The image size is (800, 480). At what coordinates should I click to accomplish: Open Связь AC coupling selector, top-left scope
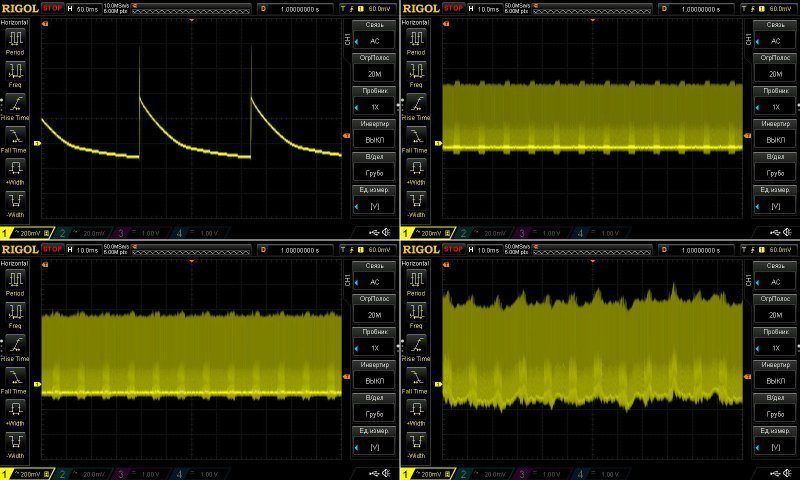(x=374, y=36)
